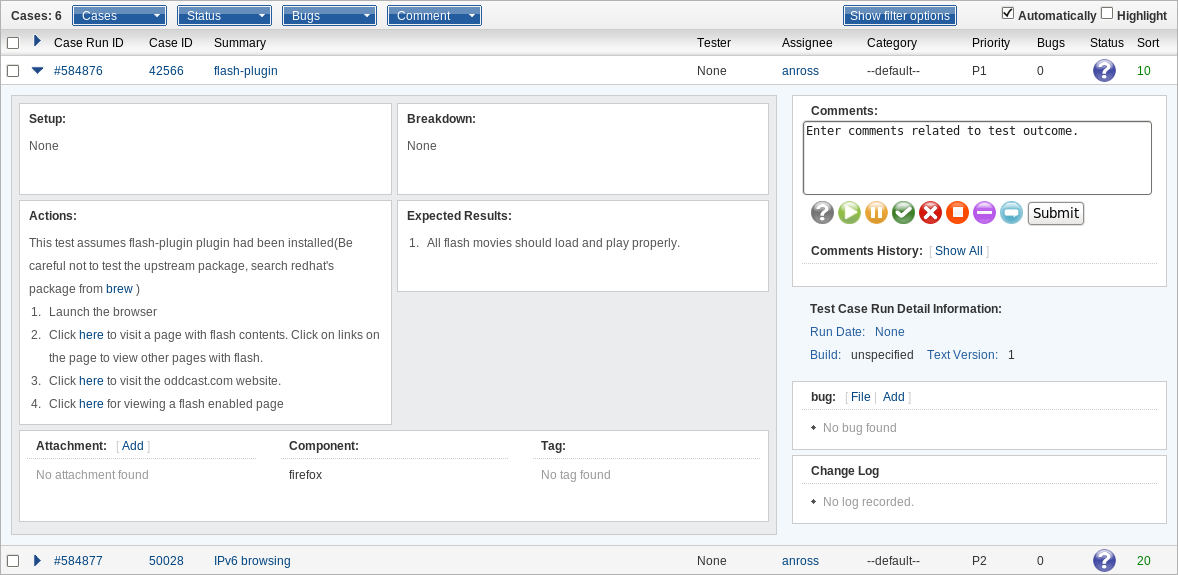Open the Bugs dropdown menu
The image size is (1178, 575).
click(x=329, y=16)
